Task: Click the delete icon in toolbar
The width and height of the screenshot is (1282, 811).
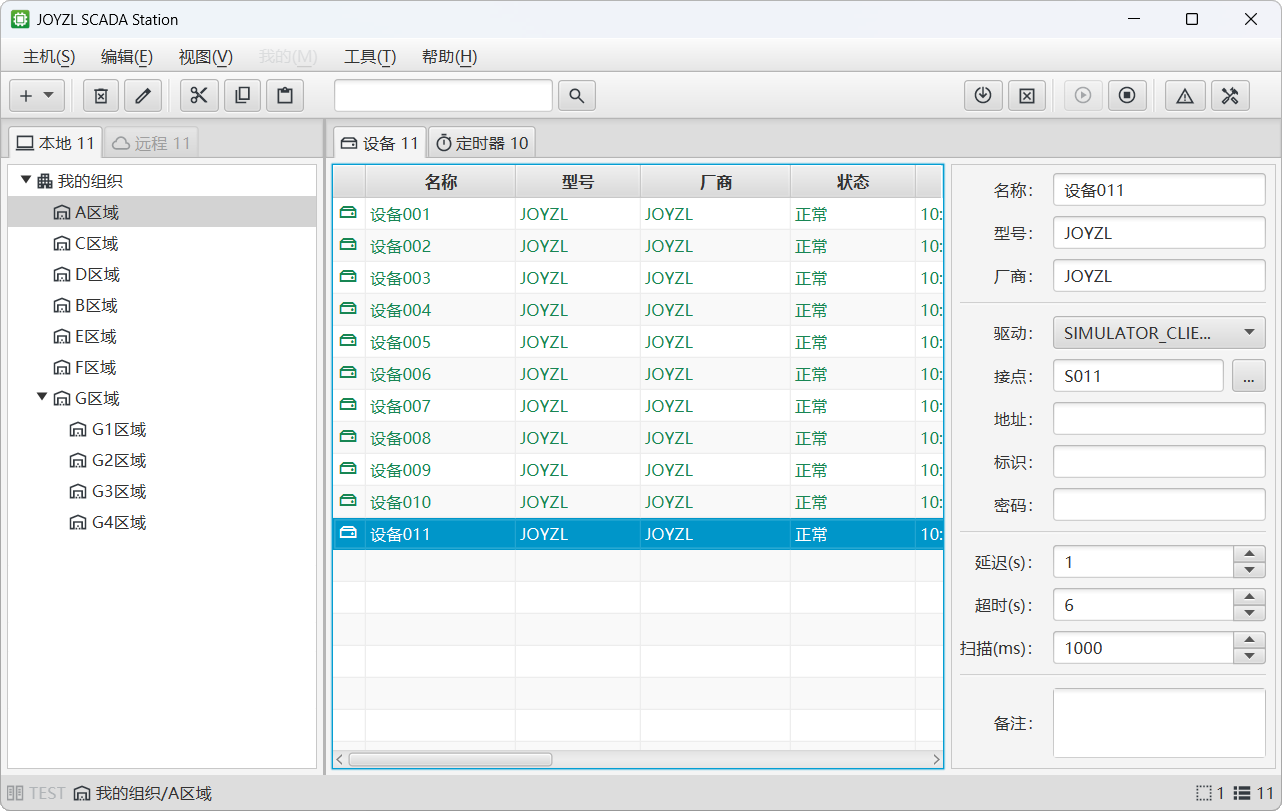Action: (101, 96)
